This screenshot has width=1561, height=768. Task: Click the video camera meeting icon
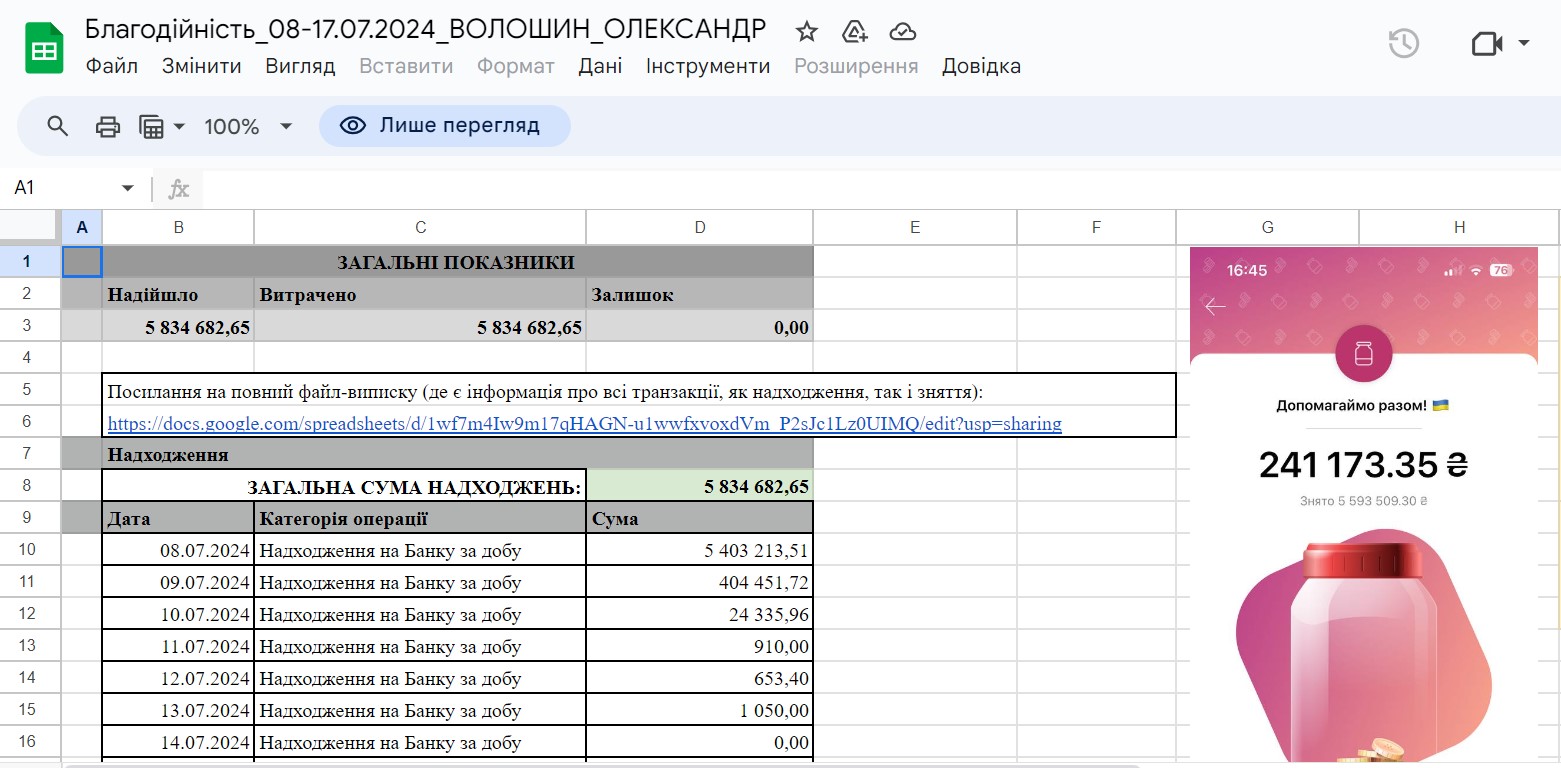click(1486, 44)
